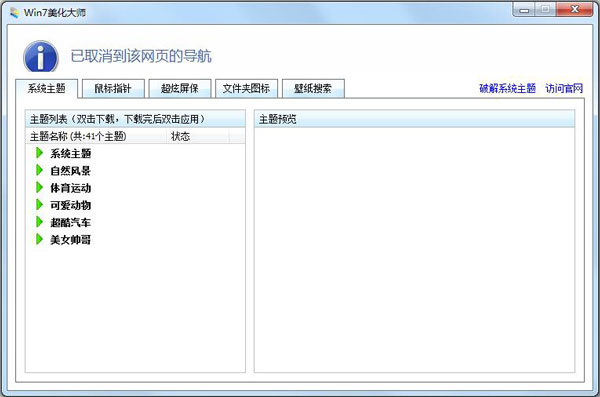The width and height of the screenshot is (600, 397).
Task: Click the 主题列表 panel header text
Action: [117, 119]
